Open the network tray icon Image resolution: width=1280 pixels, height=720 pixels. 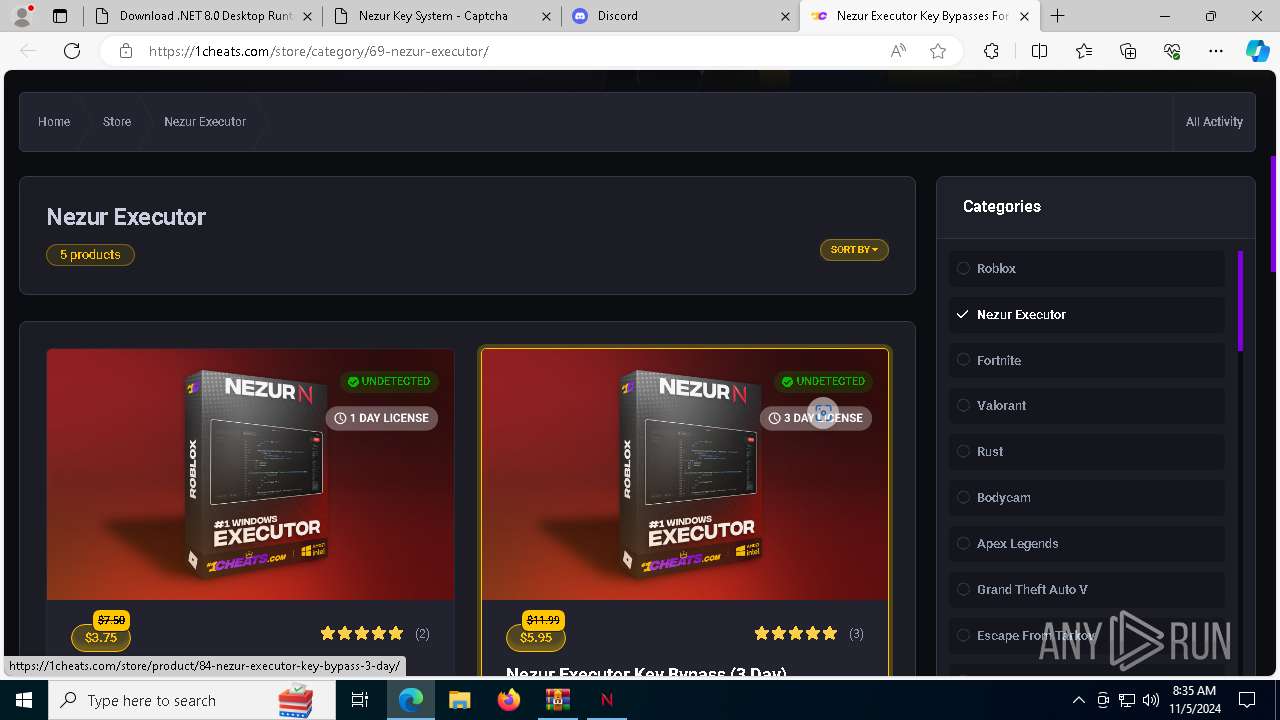(1127, 700)
